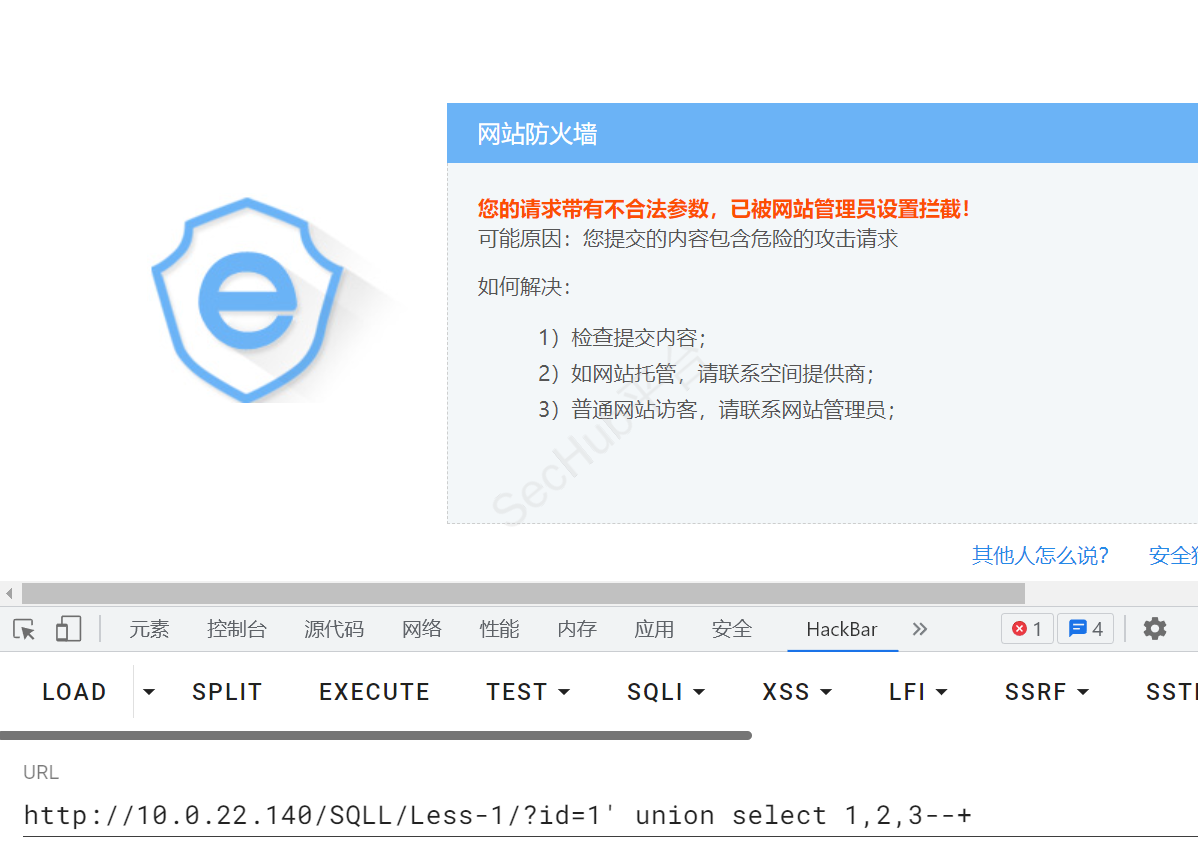Click the red error count badge
The height and width of the screenshot is (867, 1198).
(x=1027, y=629)
